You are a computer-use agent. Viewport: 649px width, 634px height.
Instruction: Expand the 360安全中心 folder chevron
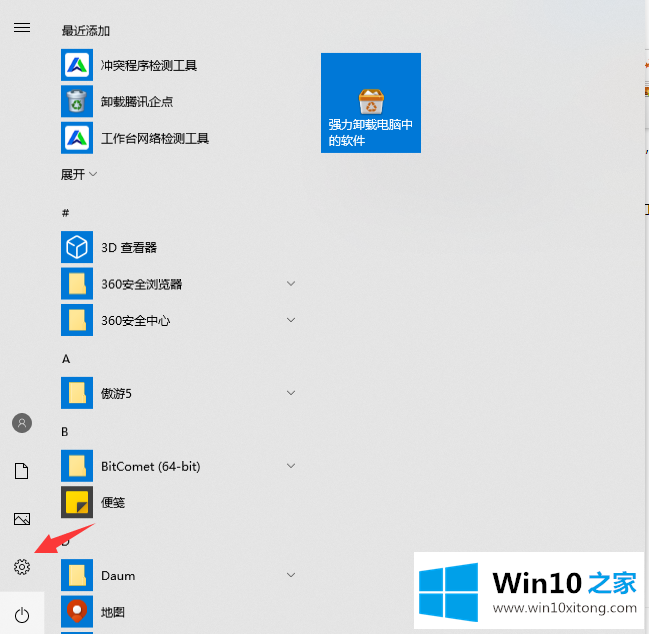[291, 320]
